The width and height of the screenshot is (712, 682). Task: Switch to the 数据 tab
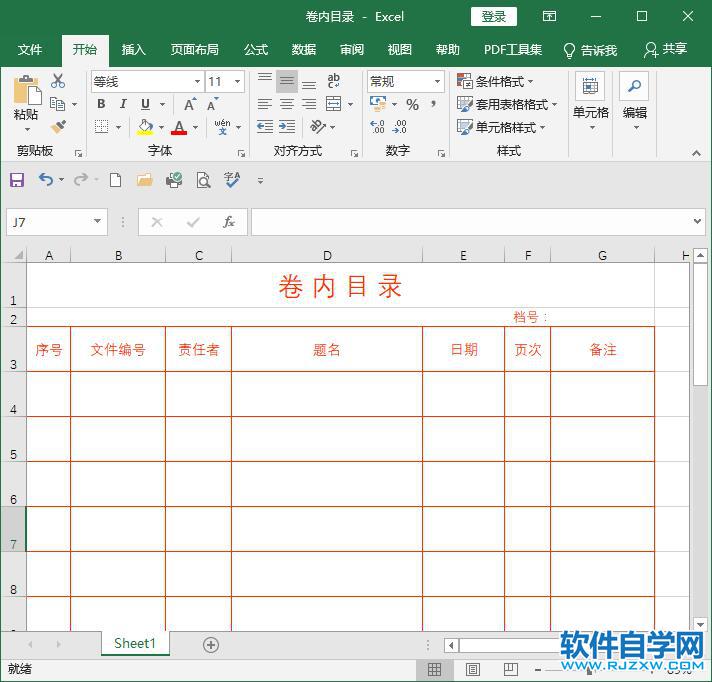tap(304, 49)
